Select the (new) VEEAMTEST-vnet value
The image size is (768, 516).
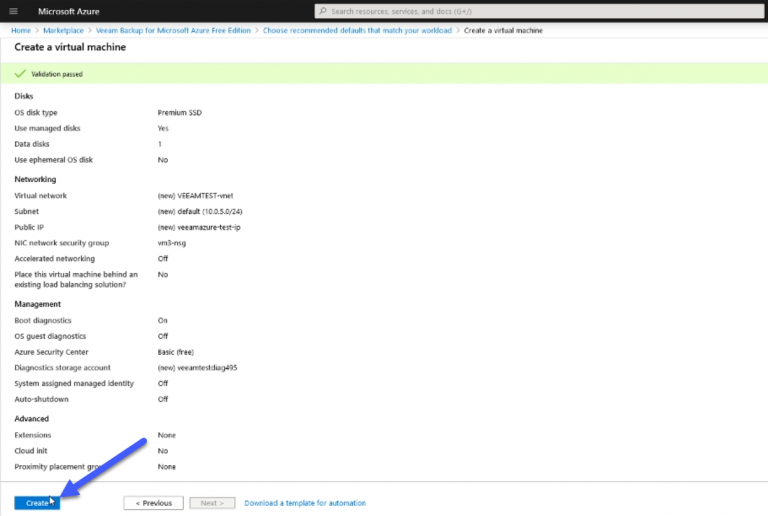195,195
